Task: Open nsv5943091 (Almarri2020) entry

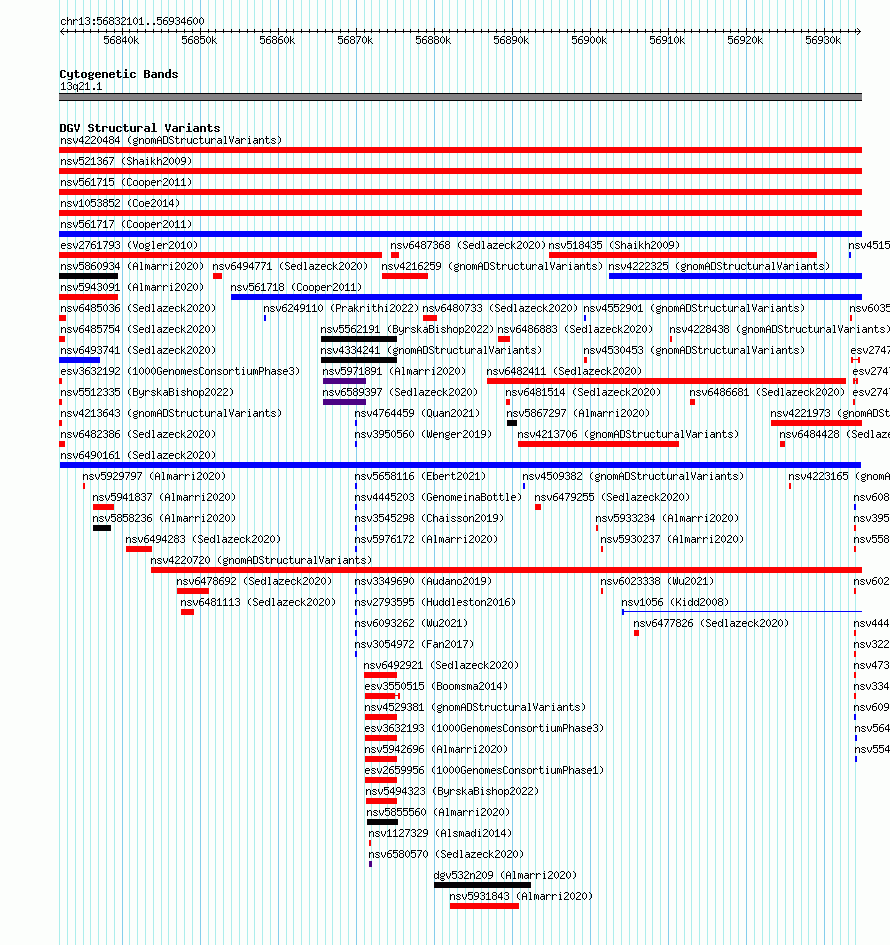Action: pyautogui.click(x=131, y=287)
